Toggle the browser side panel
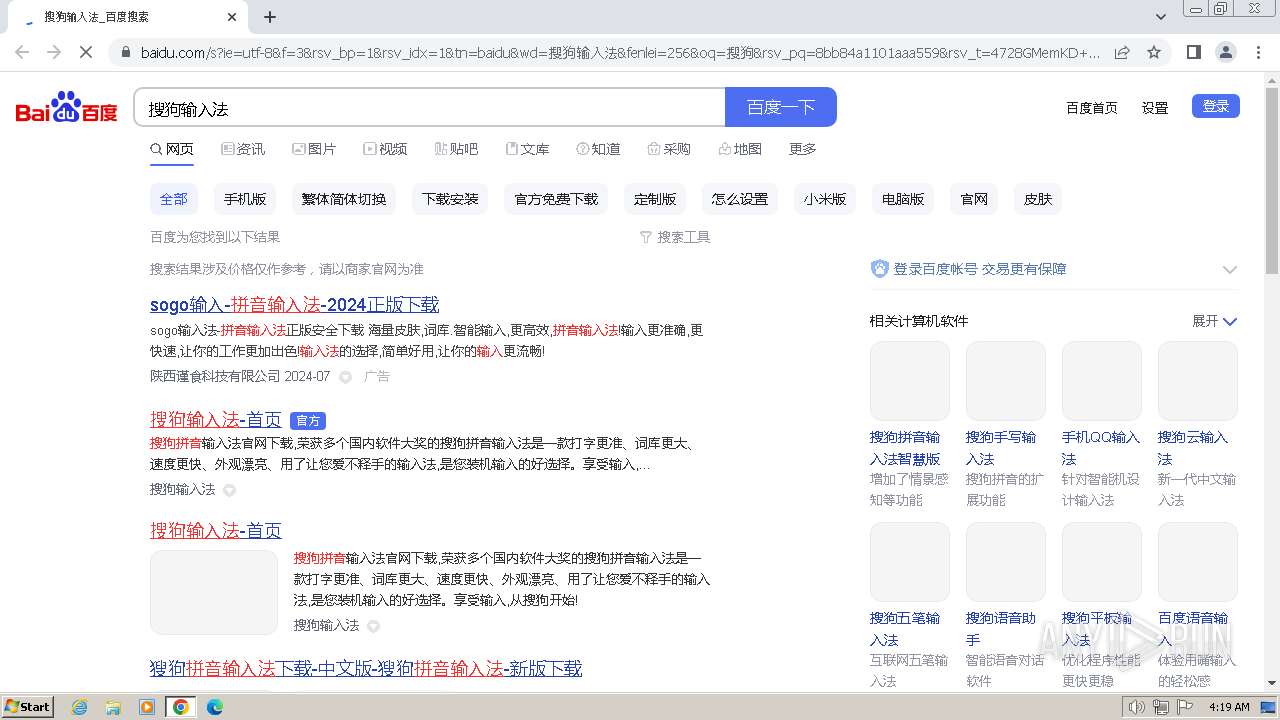 tap(1193, 52)
